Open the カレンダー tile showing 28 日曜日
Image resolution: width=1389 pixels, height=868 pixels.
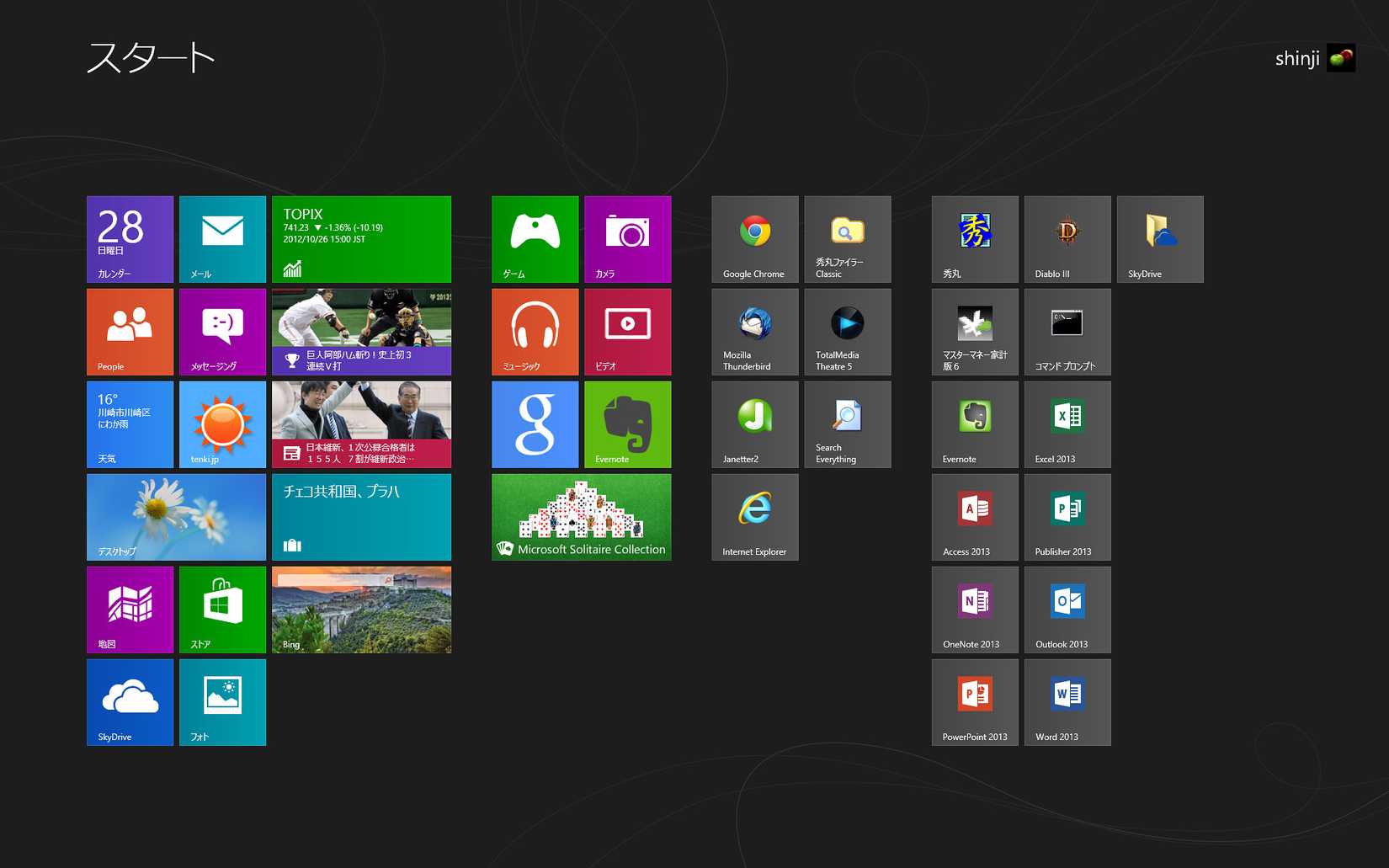(130, 239)
